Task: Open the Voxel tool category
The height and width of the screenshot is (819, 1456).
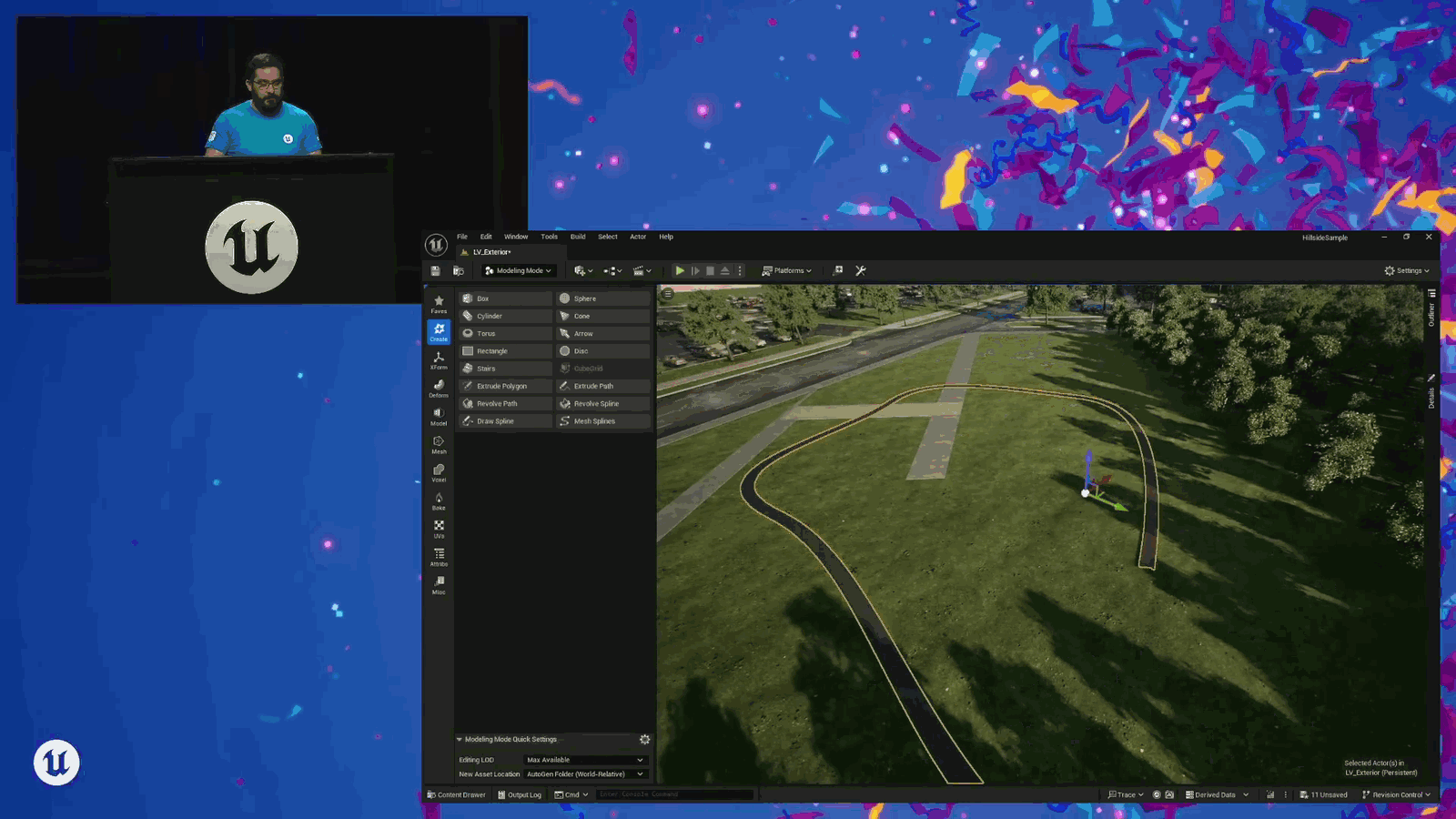Action: pos(439,473)
